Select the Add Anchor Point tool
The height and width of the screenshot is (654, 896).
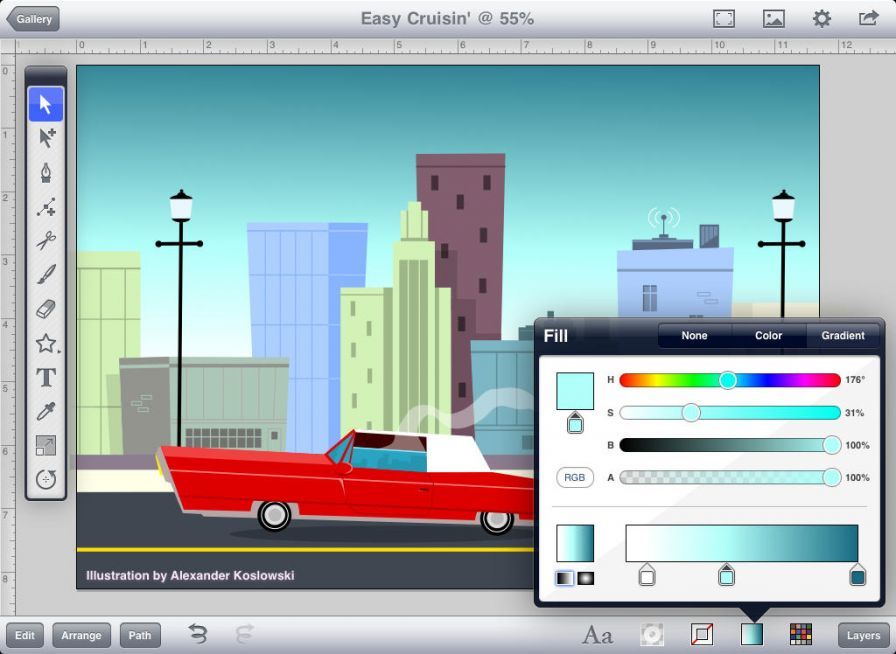click(46, 207)
